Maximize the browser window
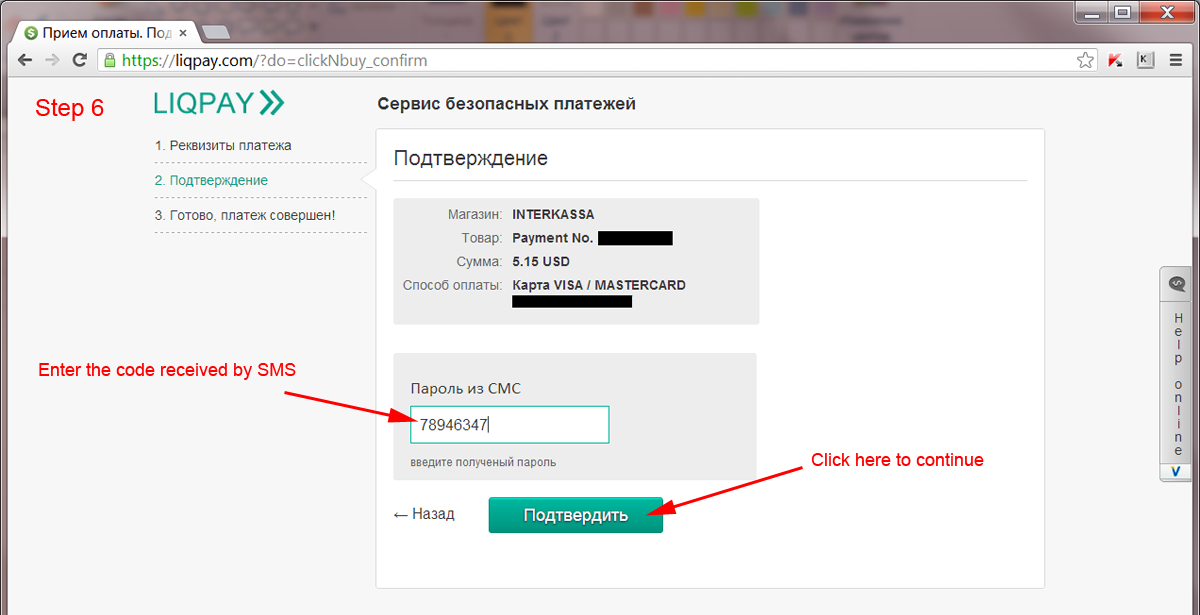The width and height of the screenshot is (1200, 615). (x=1122, y=12)
